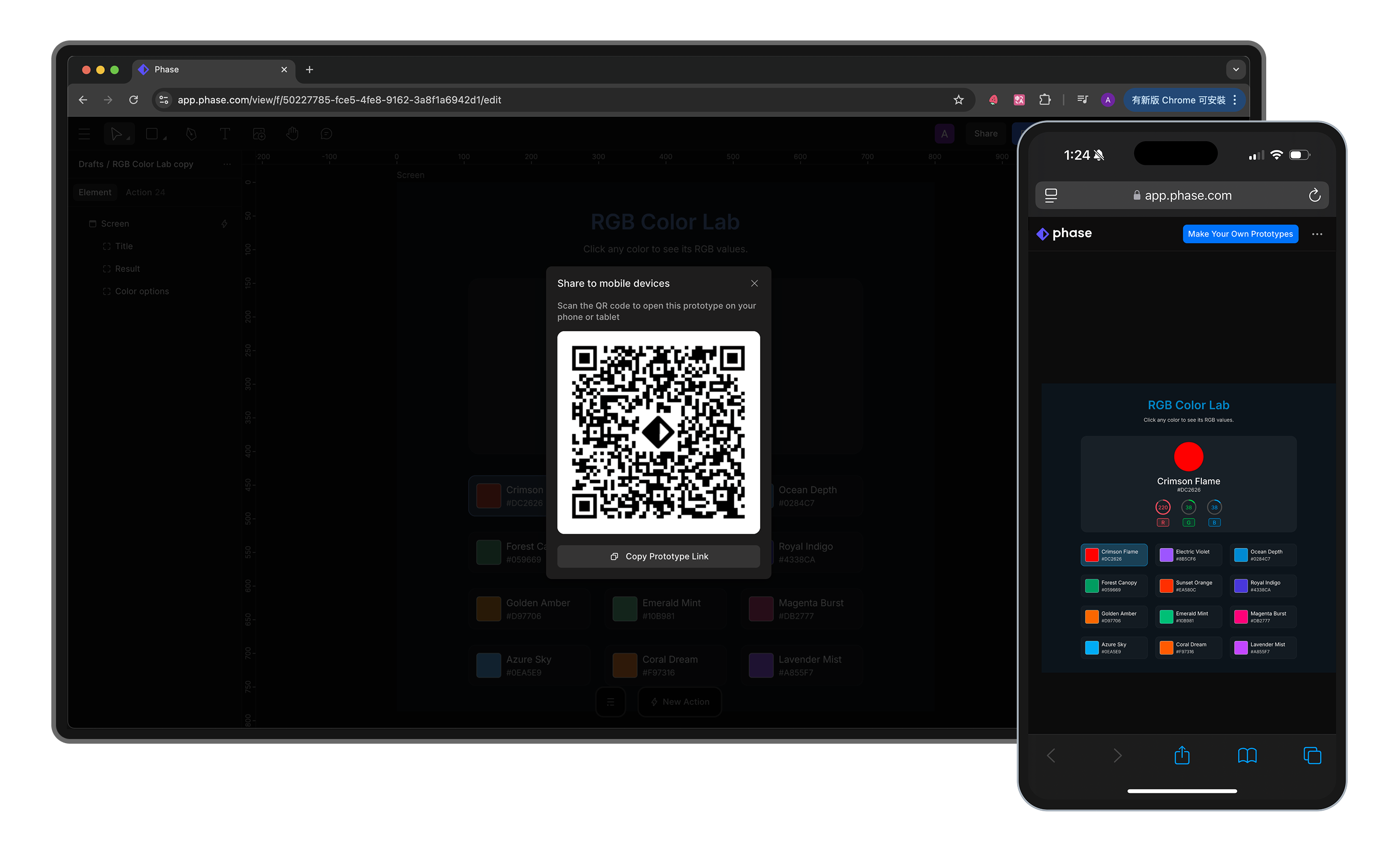Select Lavender Mist swatch on desktop canvas
Viewport: 1400px width, 850px height.
(761, 666)
